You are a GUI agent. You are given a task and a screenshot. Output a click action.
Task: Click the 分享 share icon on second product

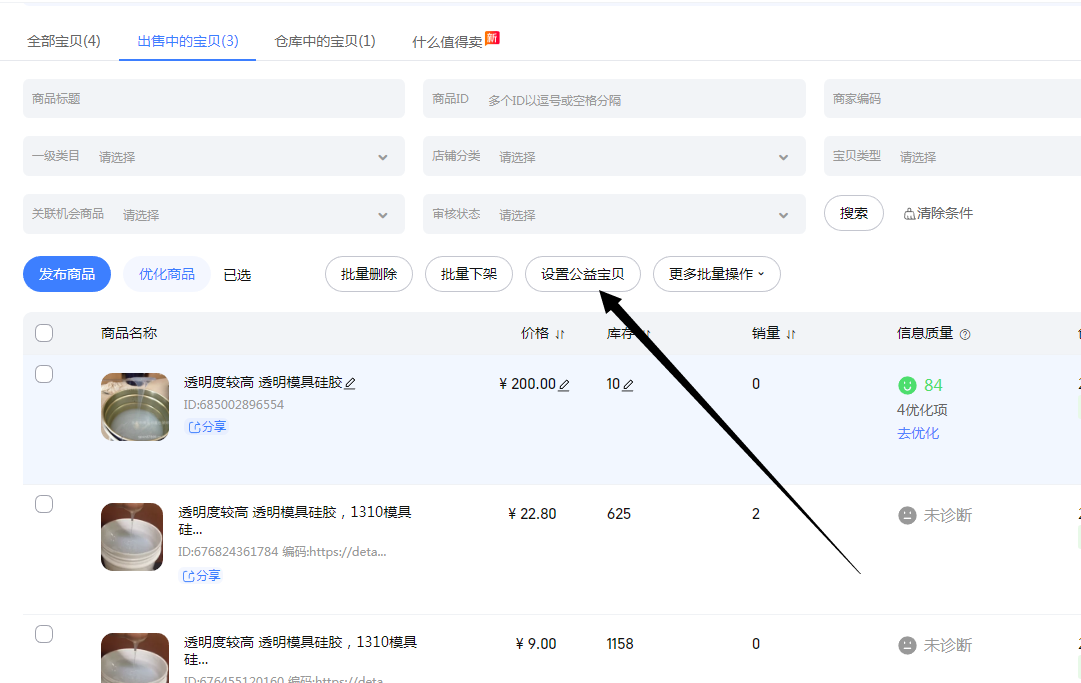click(x=200, y=575)
